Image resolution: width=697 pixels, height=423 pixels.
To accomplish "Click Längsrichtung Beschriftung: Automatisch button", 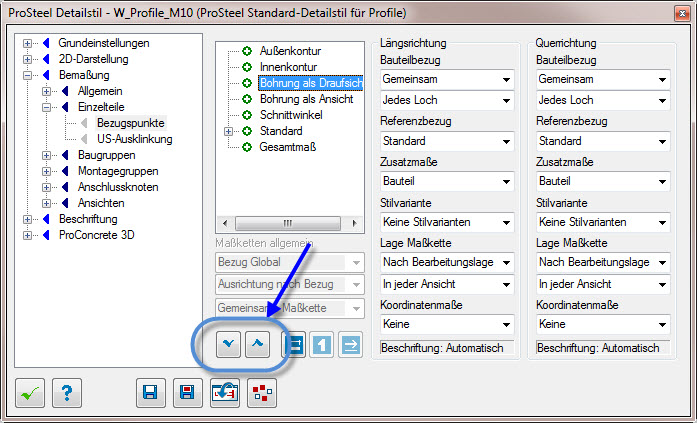I will [x=447, y=348].
